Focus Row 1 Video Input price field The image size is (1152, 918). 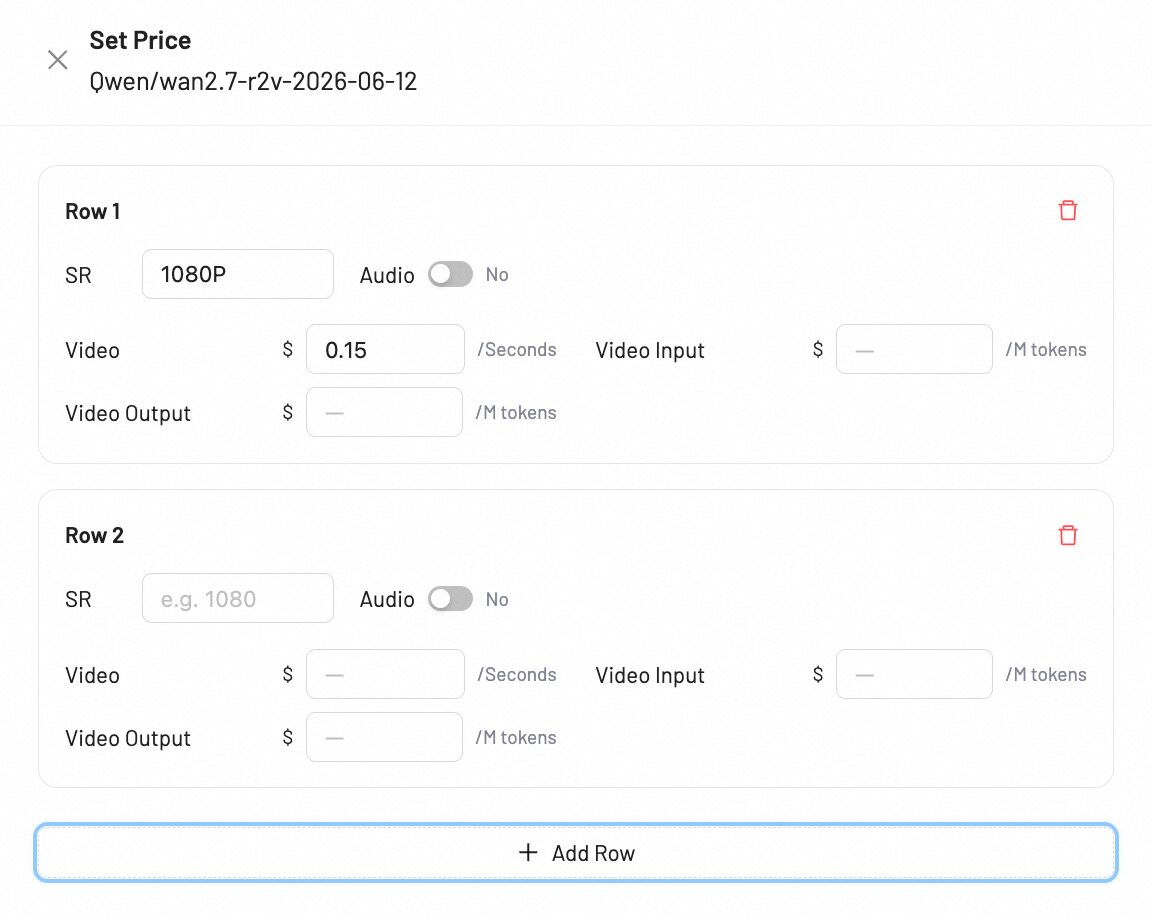click(914, 350)
